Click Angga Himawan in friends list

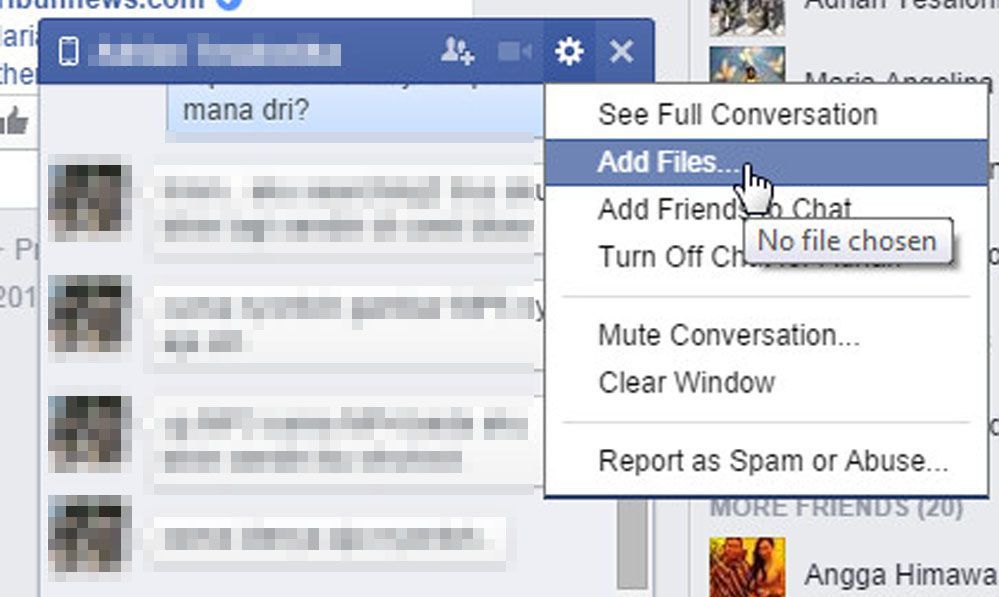click(x=900, y=575)
